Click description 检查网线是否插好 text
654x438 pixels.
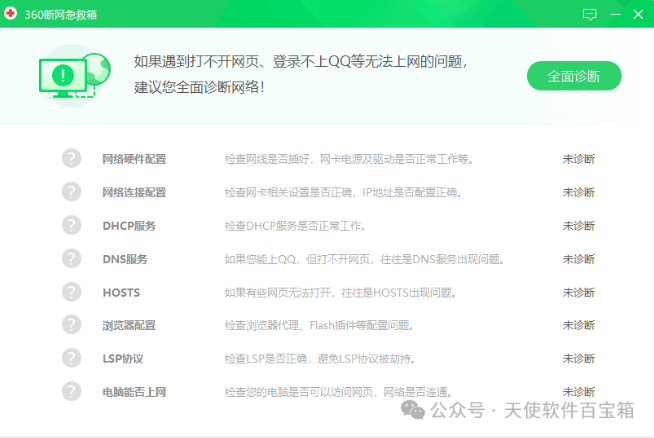(x=349, y=159)
